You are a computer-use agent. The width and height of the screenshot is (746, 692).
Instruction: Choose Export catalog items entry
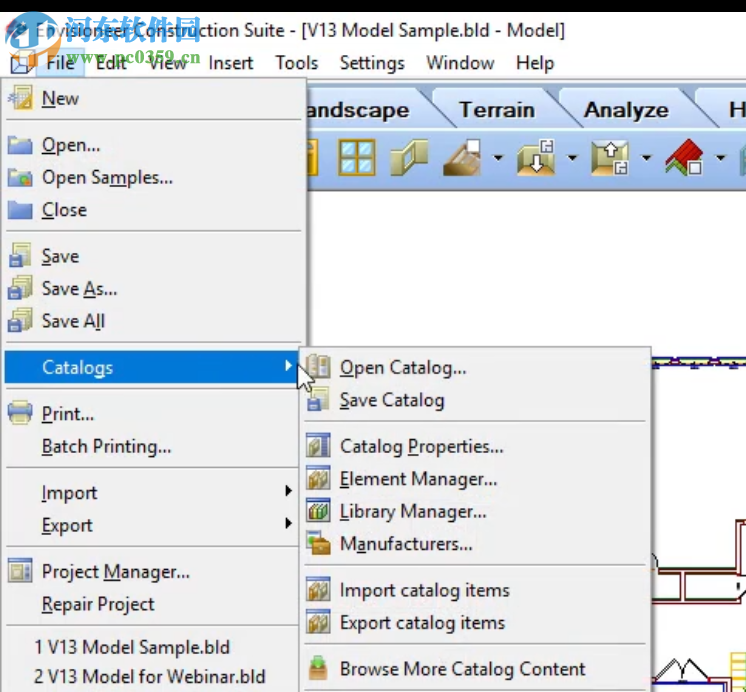477,622
